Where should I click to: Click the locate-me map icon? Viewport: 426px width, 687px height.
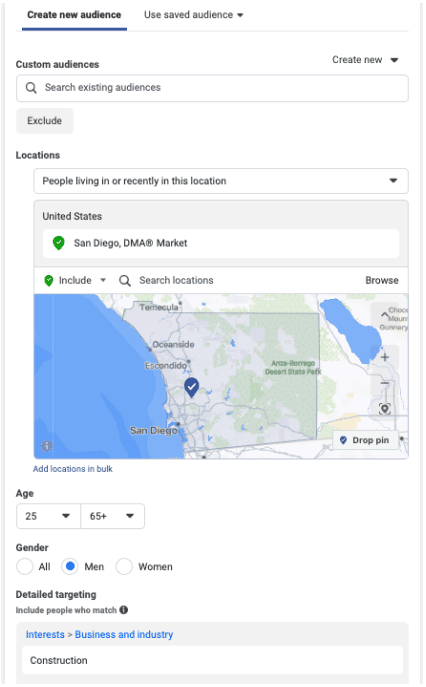click(385, 409)
